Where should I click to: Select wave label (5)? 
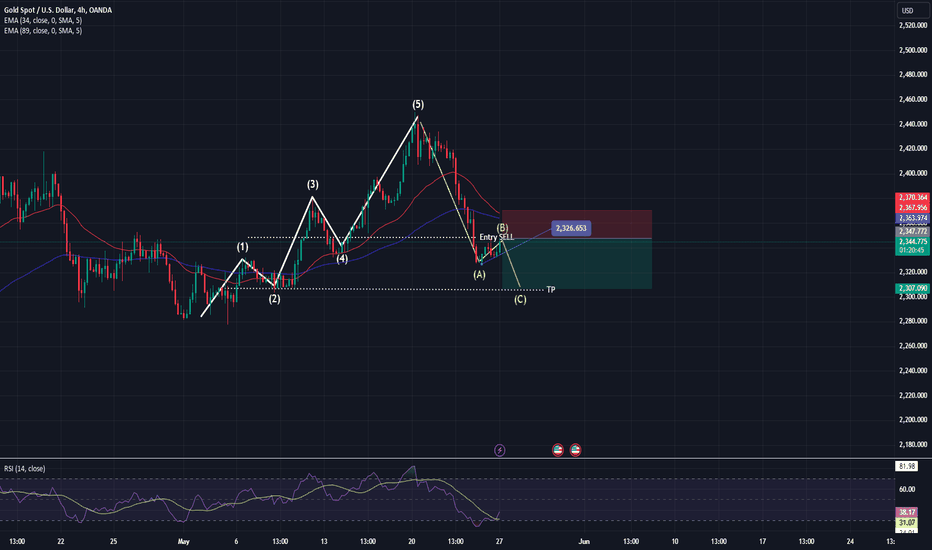click(x=418, y=105)
